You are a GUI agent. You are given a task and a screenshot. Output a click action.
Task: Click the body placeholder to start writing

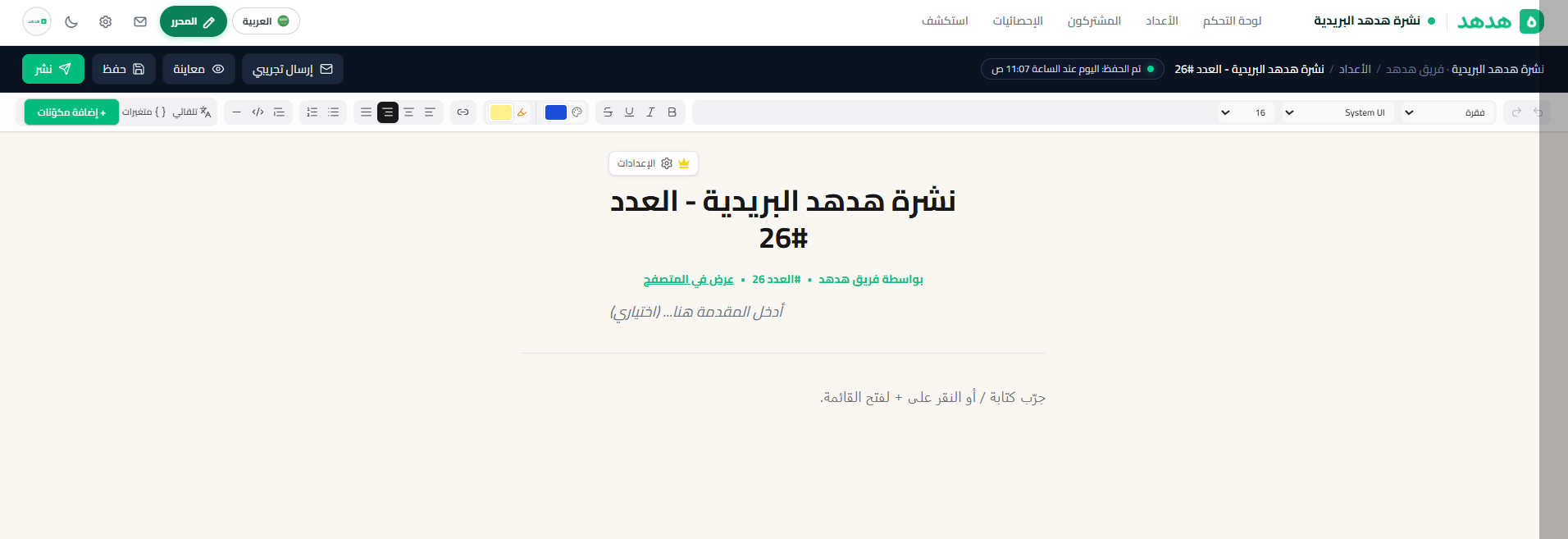pyautogui.click(x=932, y=398)
